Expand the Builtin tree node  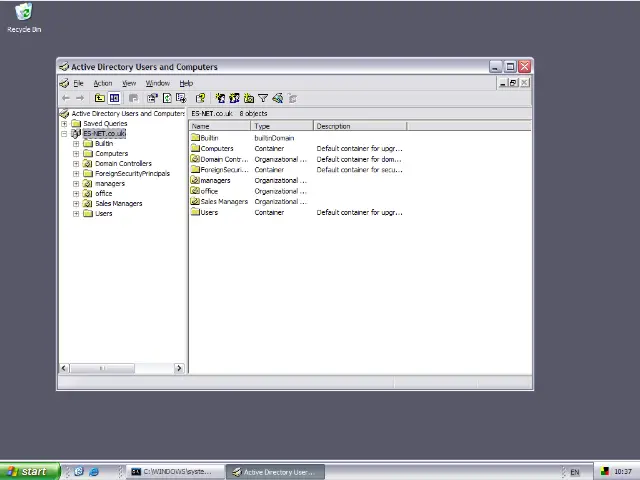76,144
